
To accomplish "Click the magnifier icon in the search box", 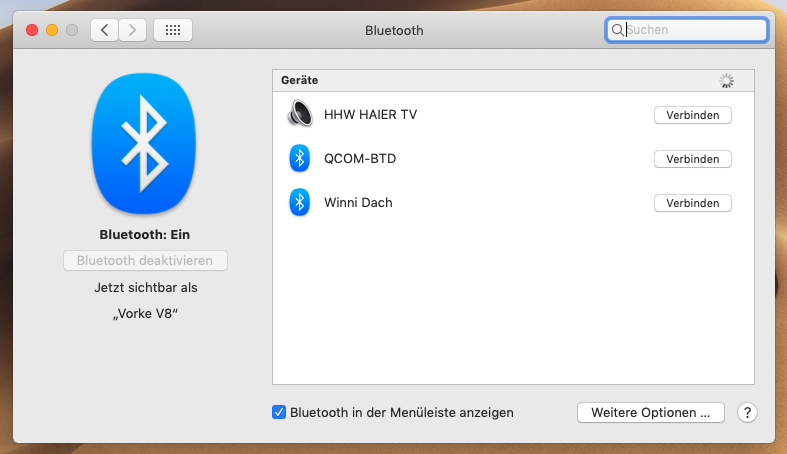I will pos(618,30).
